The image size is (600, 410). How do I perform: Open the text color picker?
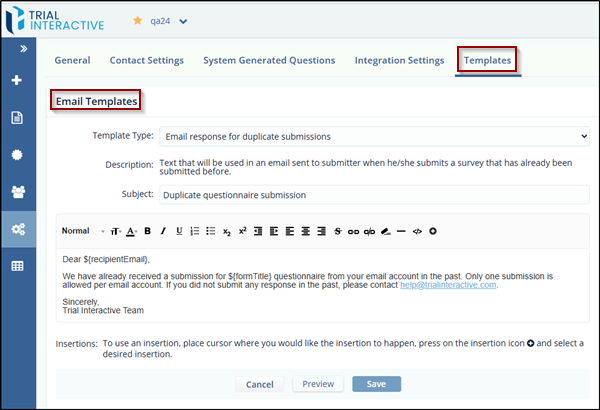[x=132, y=231]
